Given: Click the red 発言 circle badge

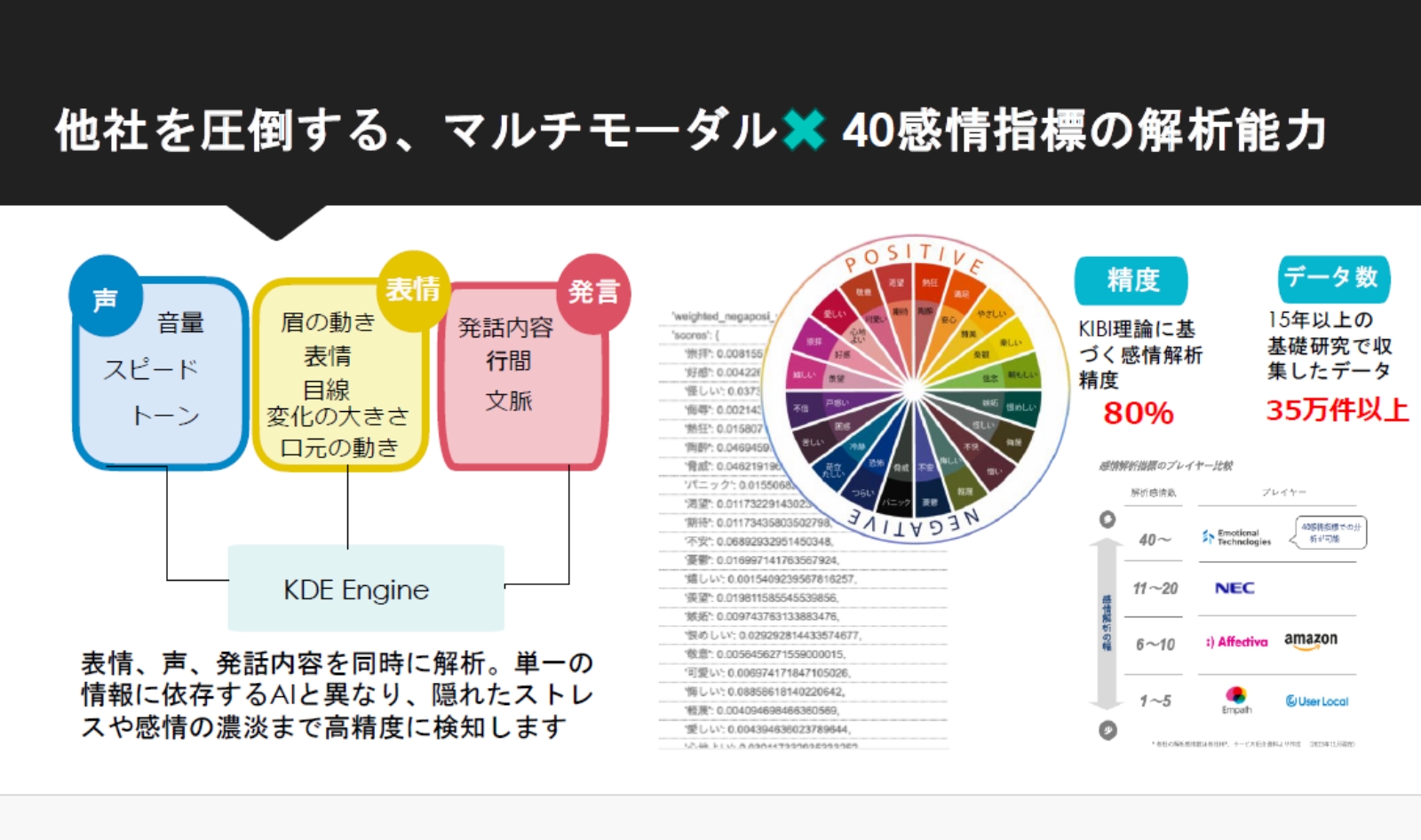Looking at the screenshot, I should pos(592,293).
